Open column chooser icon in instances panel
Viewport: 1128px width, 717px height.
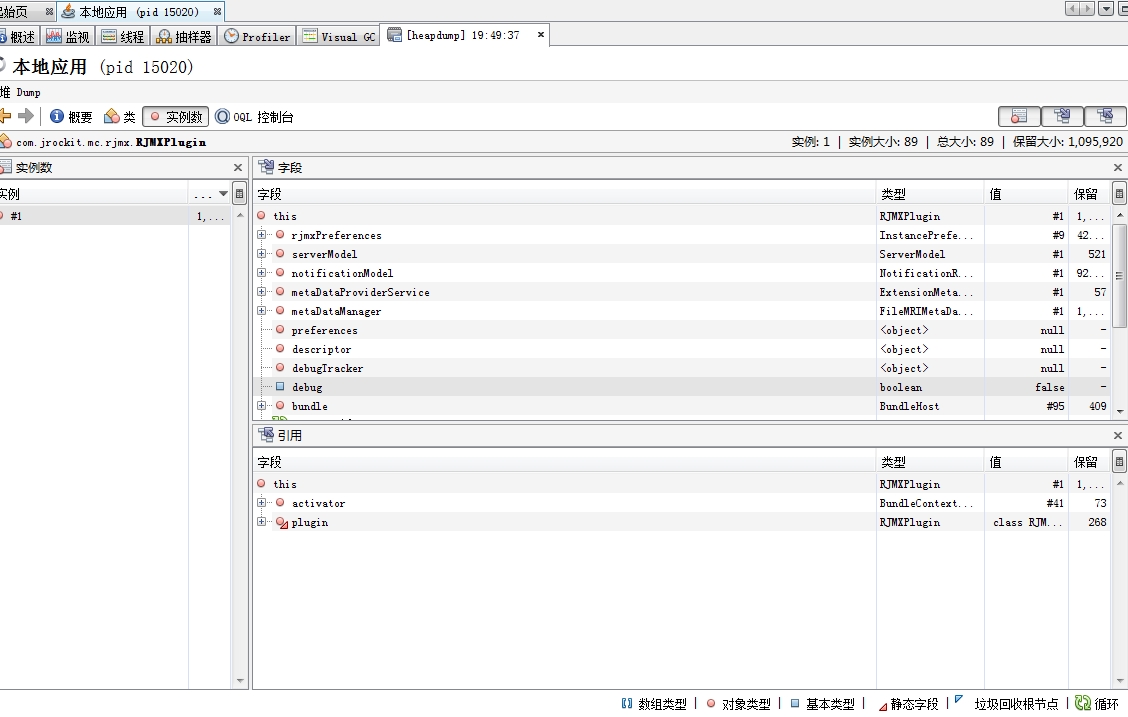(x=240, y=193)
